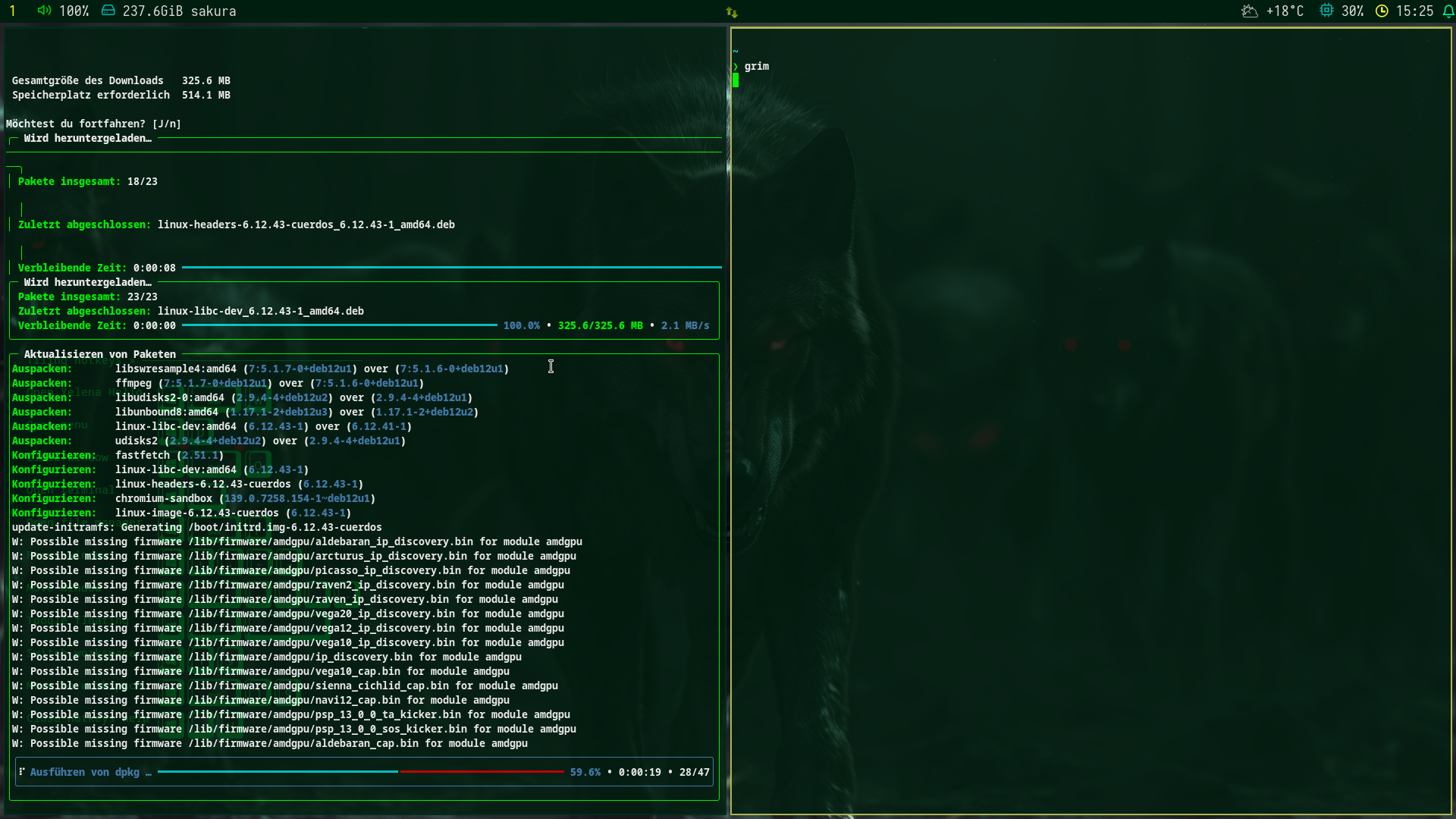The height and width of the screenshot is (819, 1456).
Task: Click the cloudy weather icon in the bar
Action: point(1249,11)
